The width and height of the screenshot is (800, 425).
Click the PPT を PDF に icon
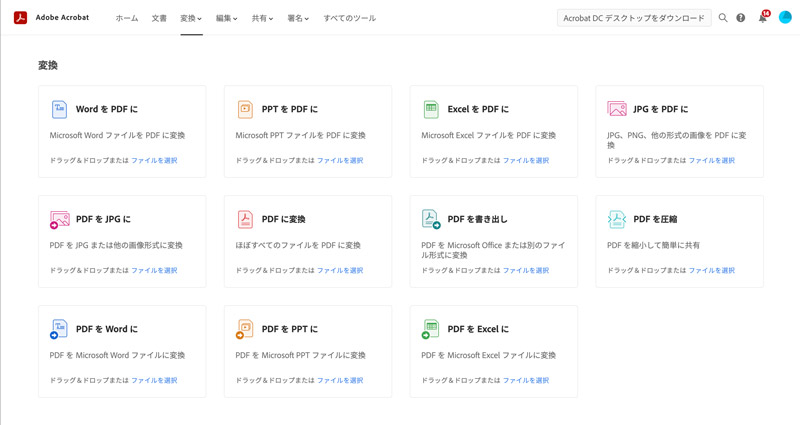[245, 109]
